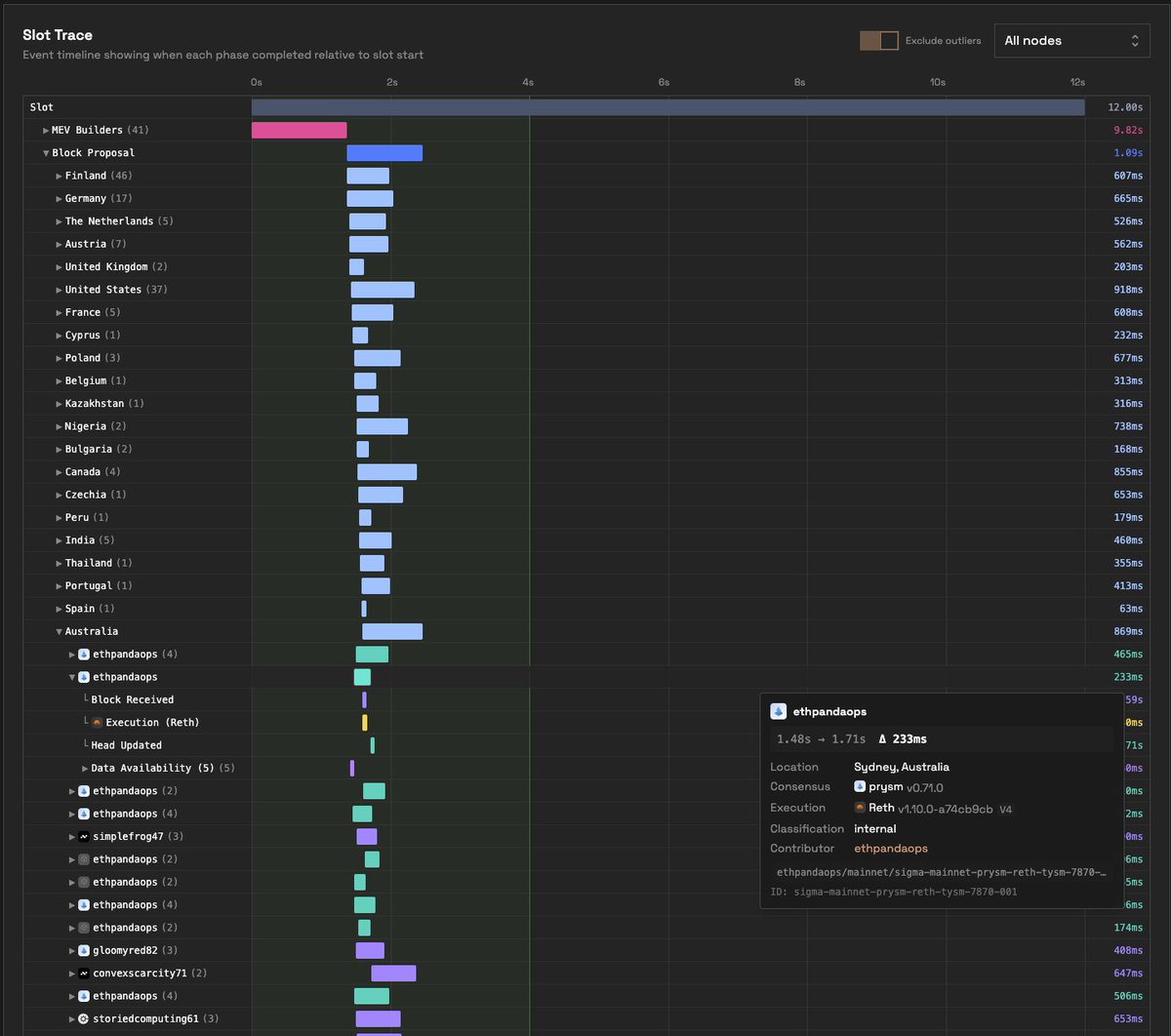Click the United States timeline bar
1171x1036 pixels.
(x=383, y=290)
